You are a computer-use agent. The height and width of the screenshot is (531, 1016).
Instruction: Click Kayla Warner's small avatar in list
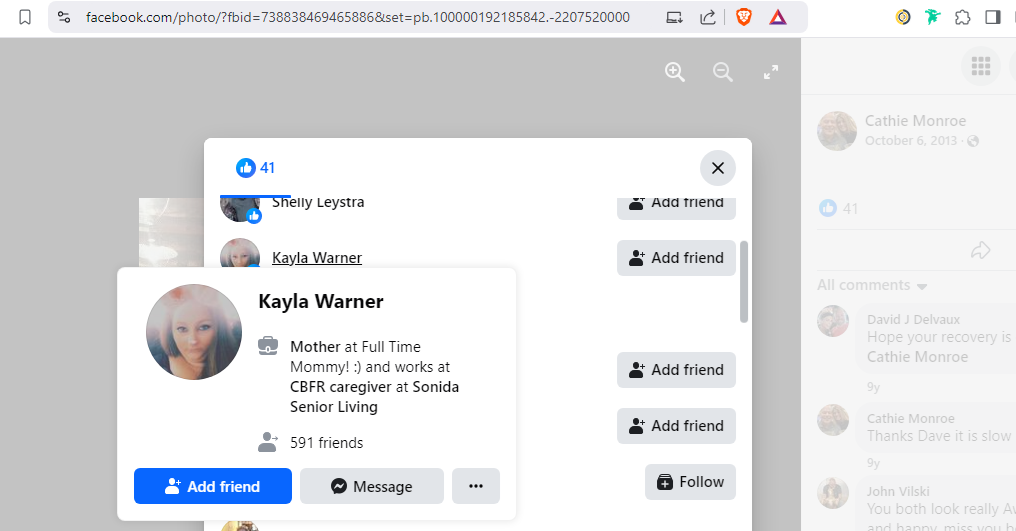(240, 253)
